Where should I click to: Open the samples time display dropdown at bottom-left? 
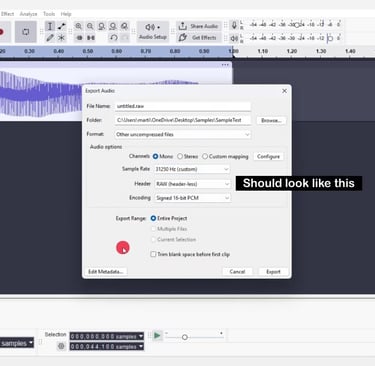point(31,343)
